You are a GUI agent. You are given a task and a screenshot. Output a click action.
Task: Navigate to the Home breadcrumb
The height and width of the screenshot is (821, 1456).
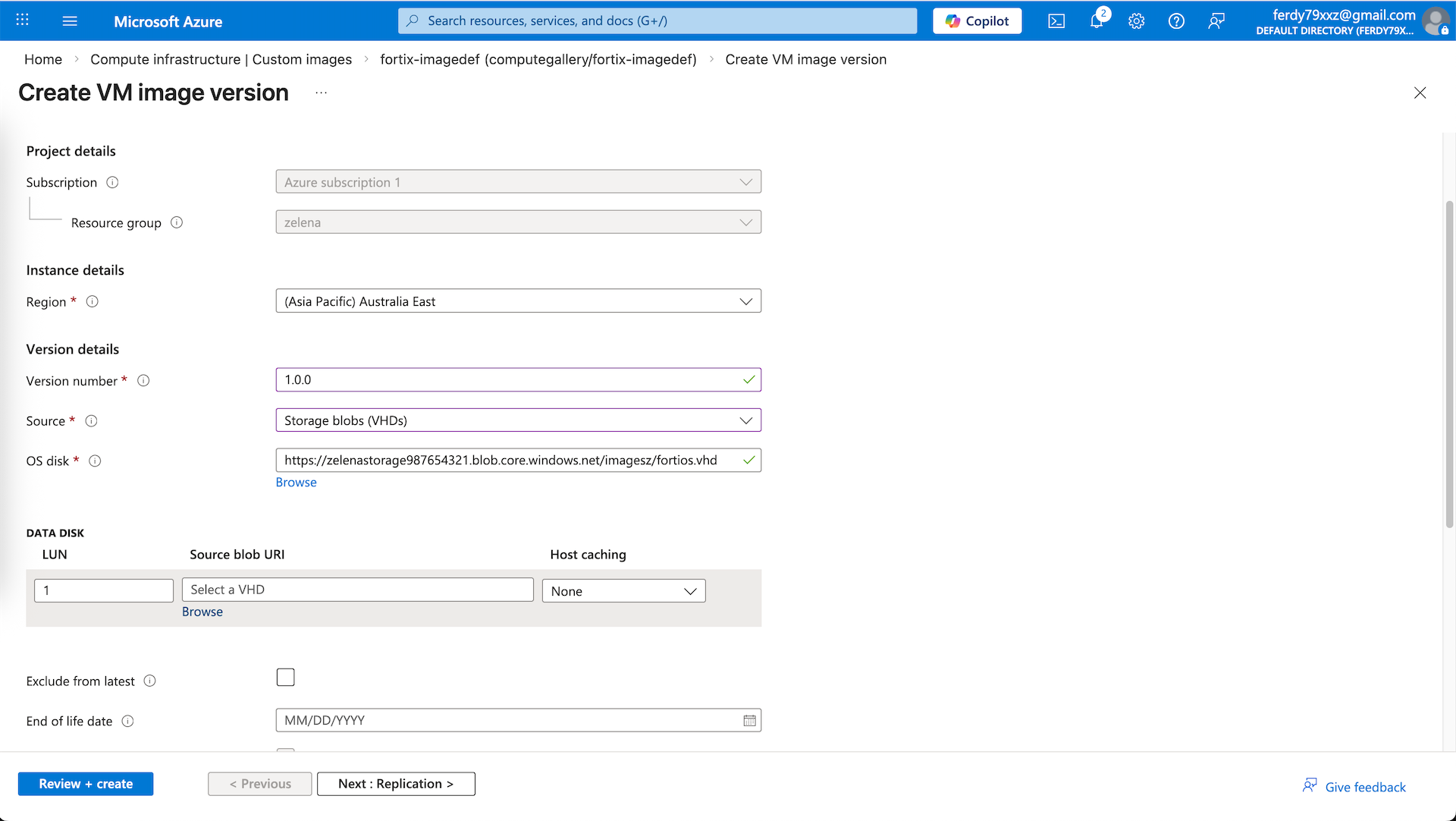(43, 59)
